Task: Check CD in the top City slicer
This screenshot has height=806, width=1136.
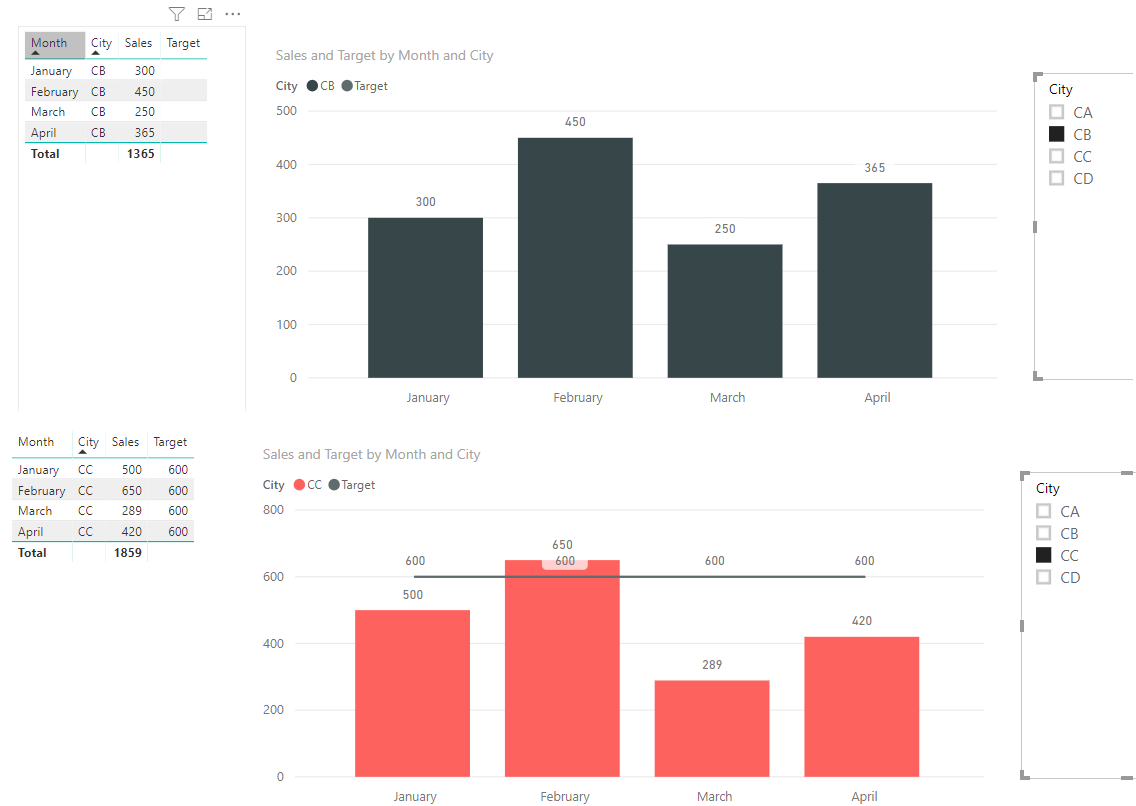Action: click(1056, 178)
